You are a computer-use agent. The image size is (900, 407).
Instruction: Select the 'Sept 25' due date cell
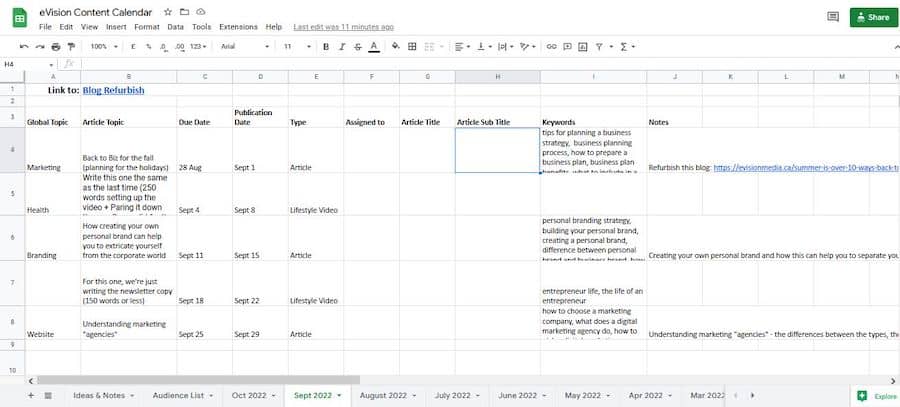tap(204, 323)
